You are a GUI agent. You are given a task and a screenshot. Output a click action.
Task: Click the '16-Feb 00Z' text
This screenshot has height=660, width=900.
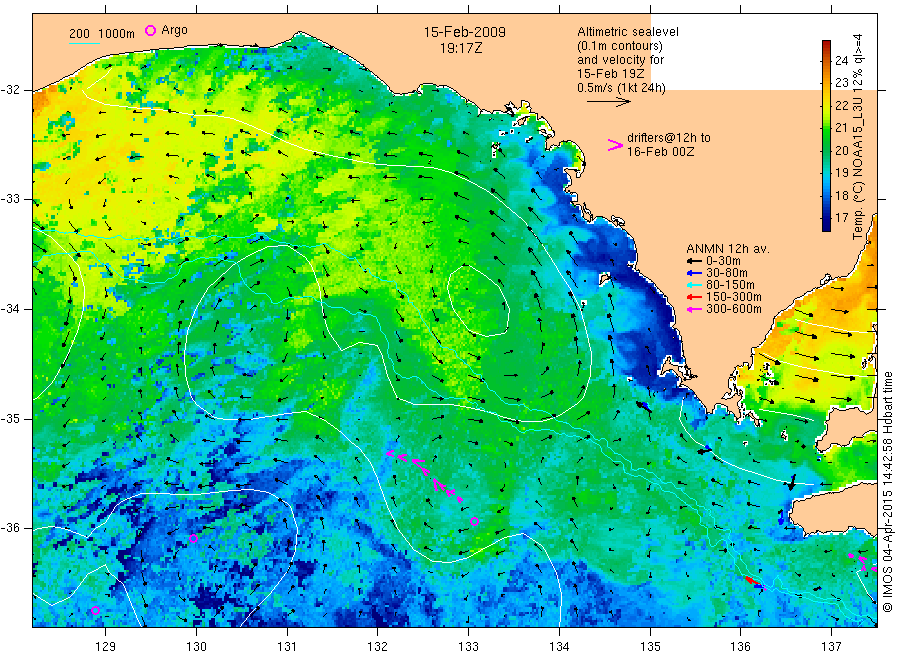coord(660,152)
